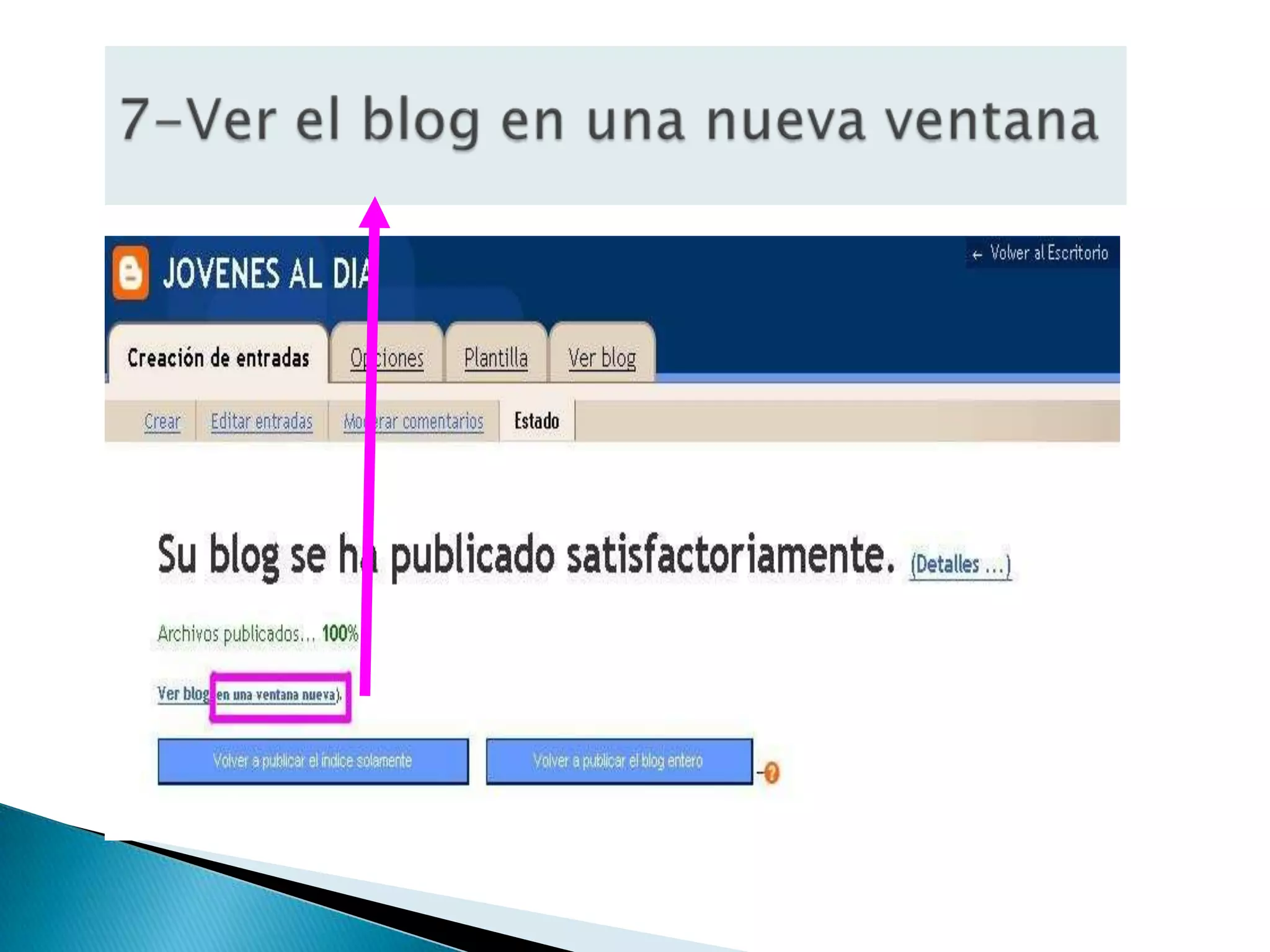Open blog via en una ventana nueva
Image resolution: width=1270 pixels, height=952 pixels.
(x=276, y=695)
